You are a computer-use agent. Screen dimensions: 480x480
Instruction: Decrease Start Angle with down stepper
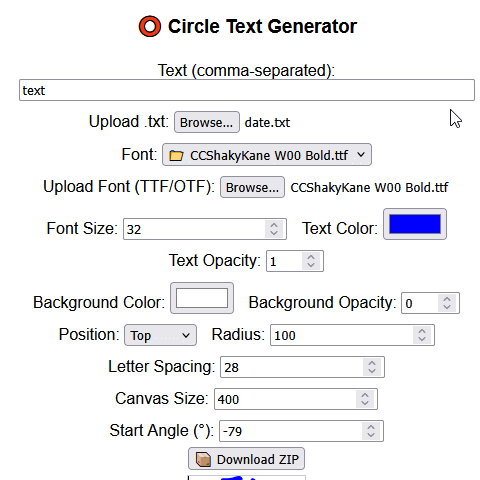click(371, 435)
